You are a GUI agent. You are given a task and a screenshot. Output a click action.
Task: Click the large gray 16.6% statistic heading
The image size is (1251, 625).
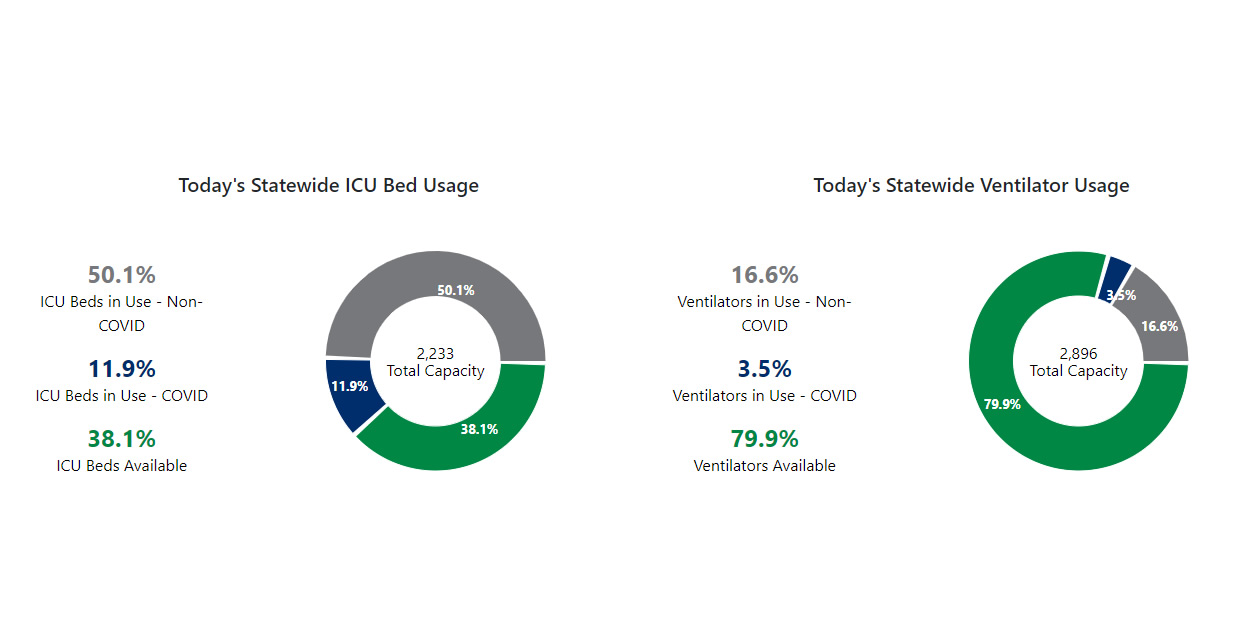tap(765, 275)
